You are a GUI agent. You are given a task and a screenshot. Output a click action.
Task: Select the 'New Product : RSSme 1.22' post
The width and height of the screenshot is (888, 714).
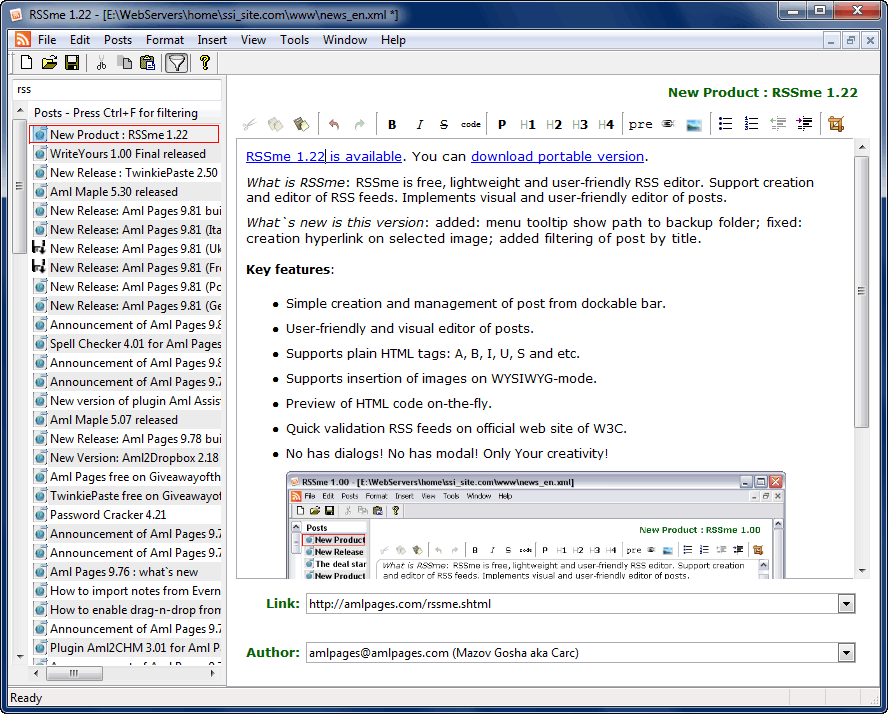[124, 134]
